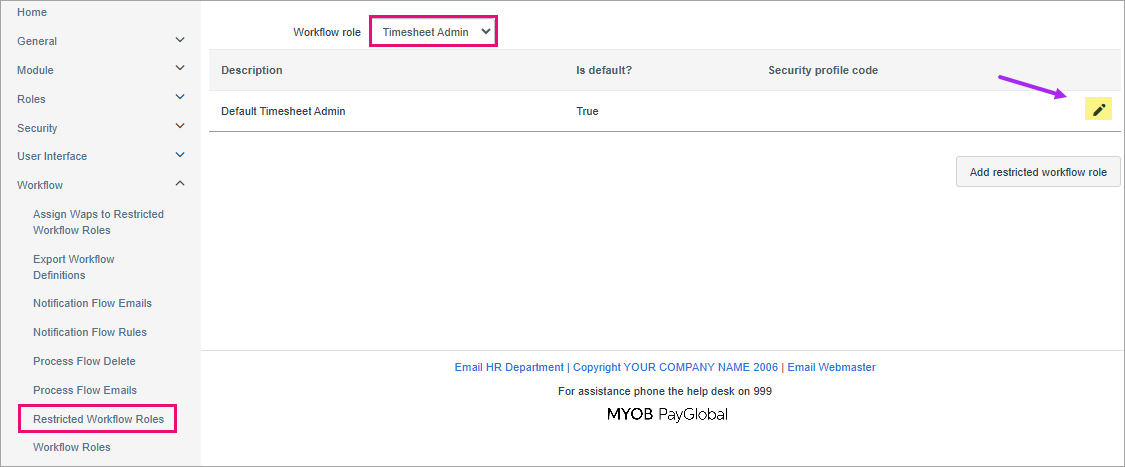Open Assign Waps to Restricted Workflow Roles
This screenshot has height=467, width=1125.
pyautogui.click(x=98, y=222)
